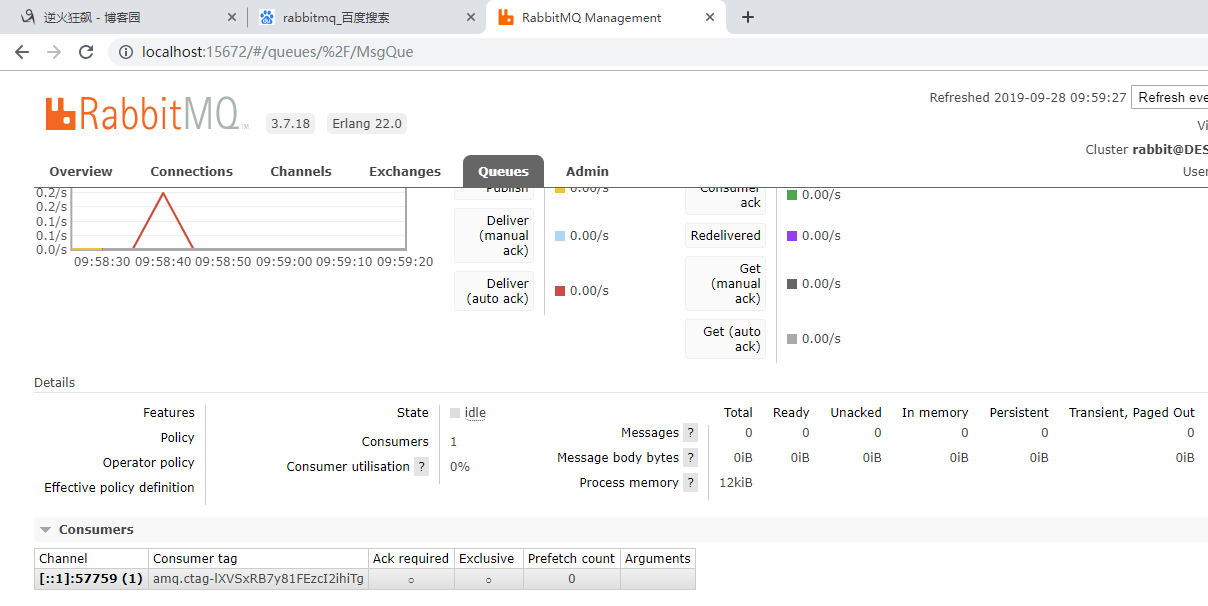The image size is (1208, 606).
Task: Click the Get (auto ack) grey swatch
Action: pyautogui.click(x=792, y=339)
